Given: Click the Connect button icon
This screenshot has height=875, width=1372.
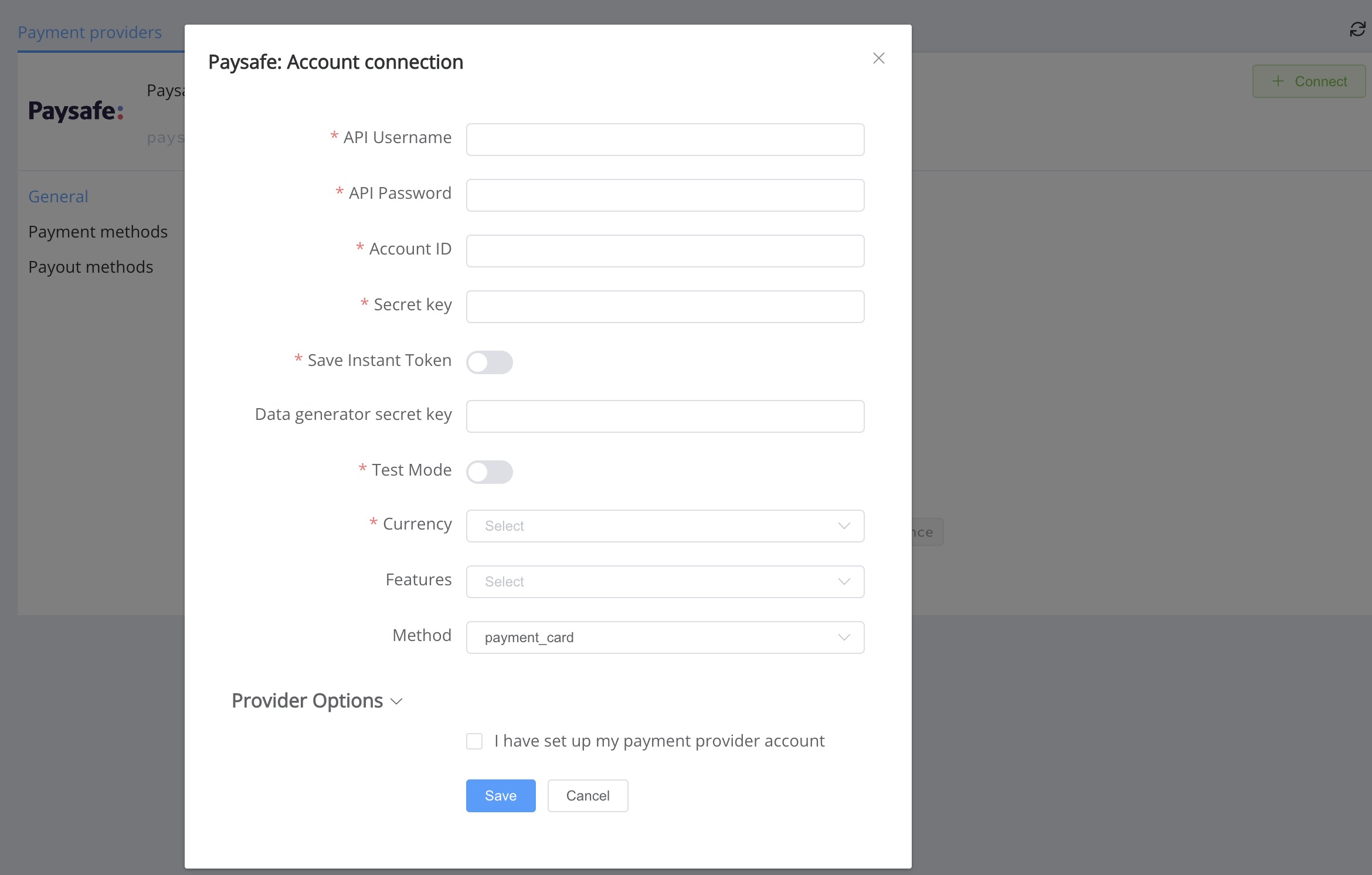Looking at the screenshot, I should [1277, 81].
